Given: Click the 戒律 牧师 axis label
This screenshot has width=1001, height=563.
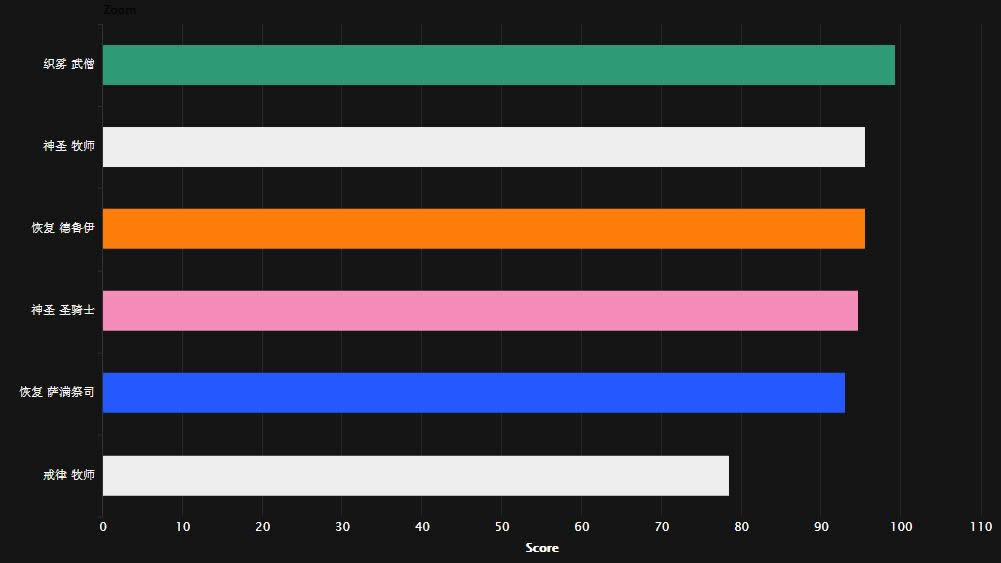Looking at the screenshot, I should tap(68, 475).
